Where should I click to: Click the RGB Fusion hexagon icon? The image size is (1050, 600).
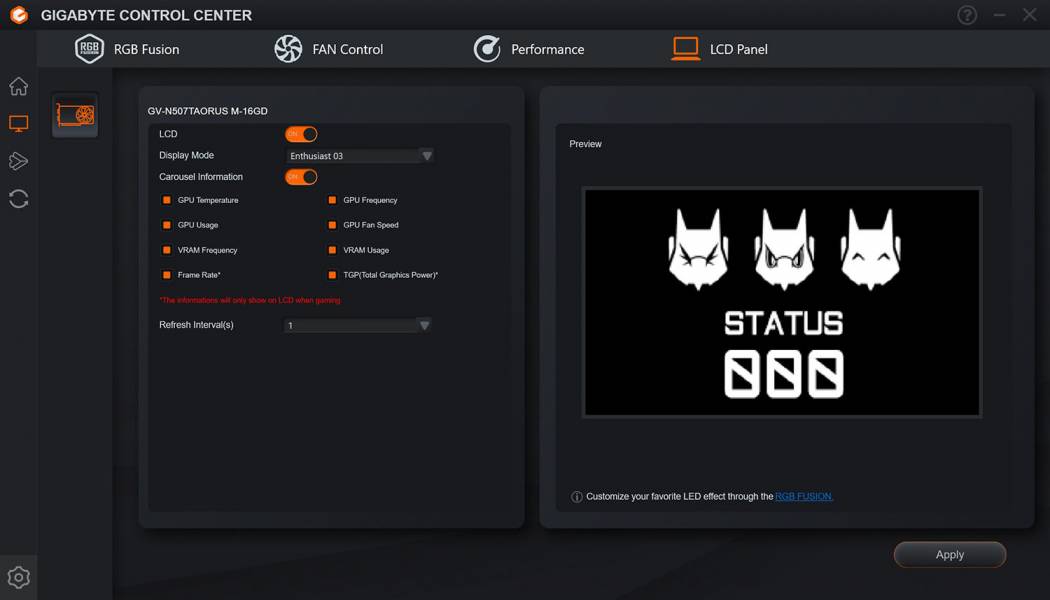point(89,49)
